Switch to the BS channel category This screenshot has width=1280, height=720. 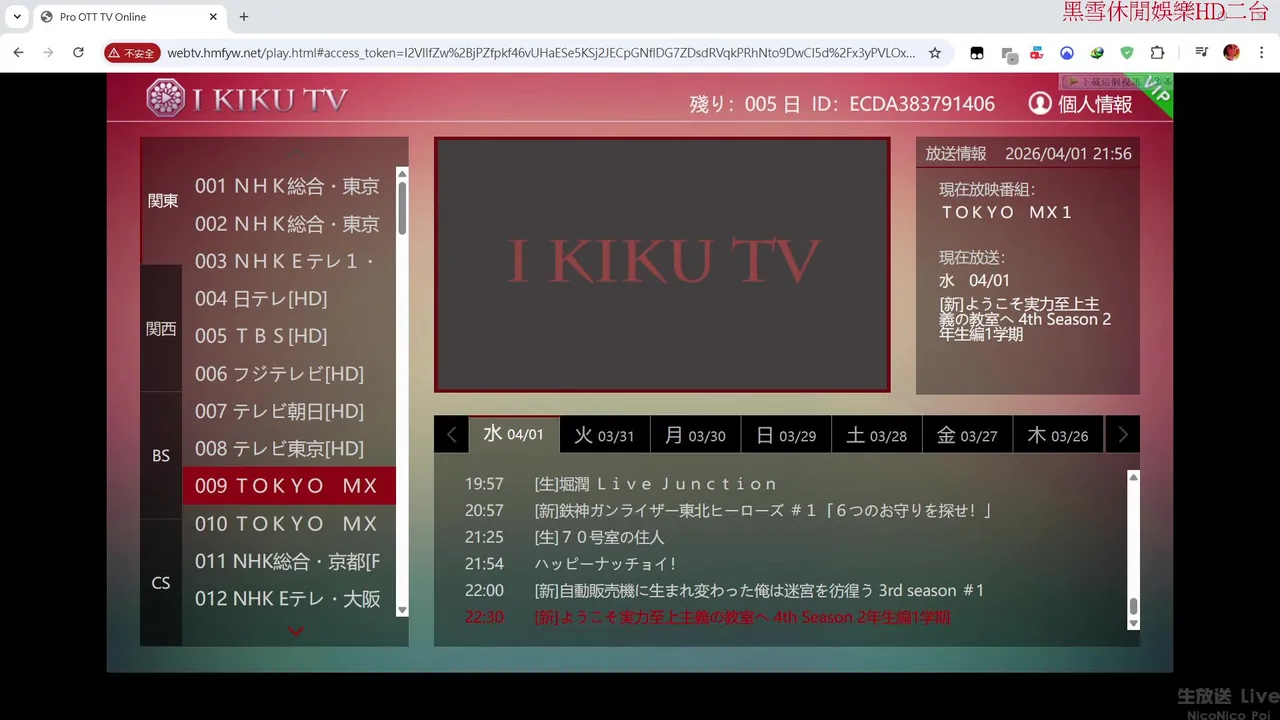click(162, 455)
